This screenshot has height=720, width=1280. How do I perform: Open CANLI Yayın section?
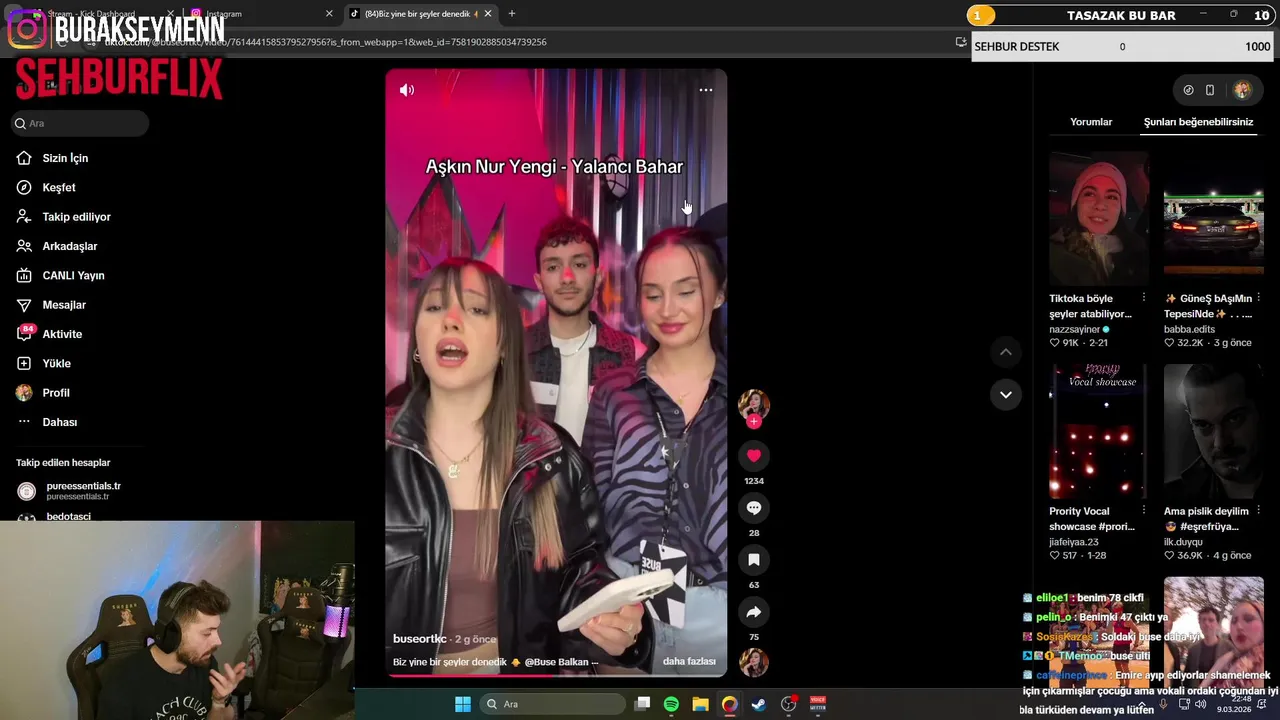(73, 276)
